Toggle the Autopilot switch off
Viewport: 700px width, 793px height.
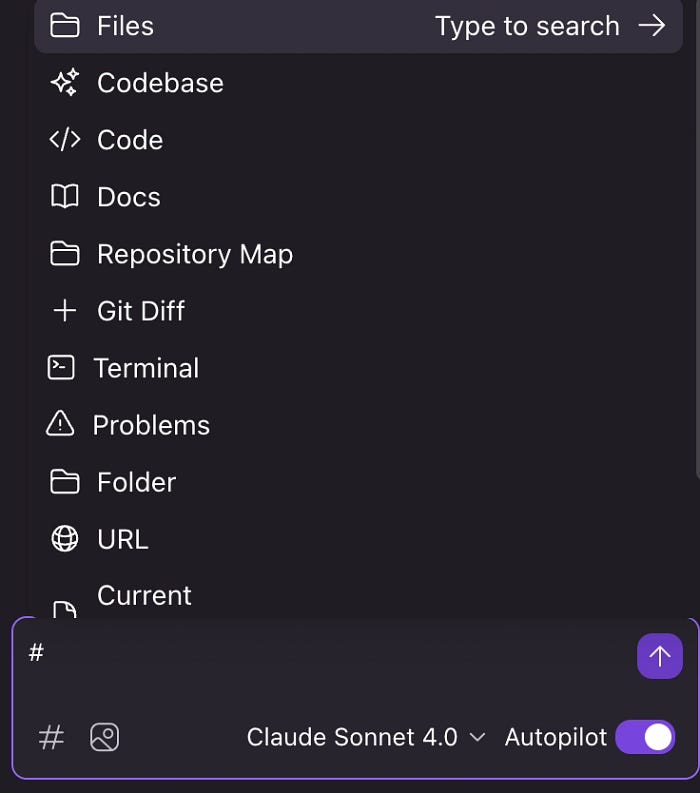[645, 737]
